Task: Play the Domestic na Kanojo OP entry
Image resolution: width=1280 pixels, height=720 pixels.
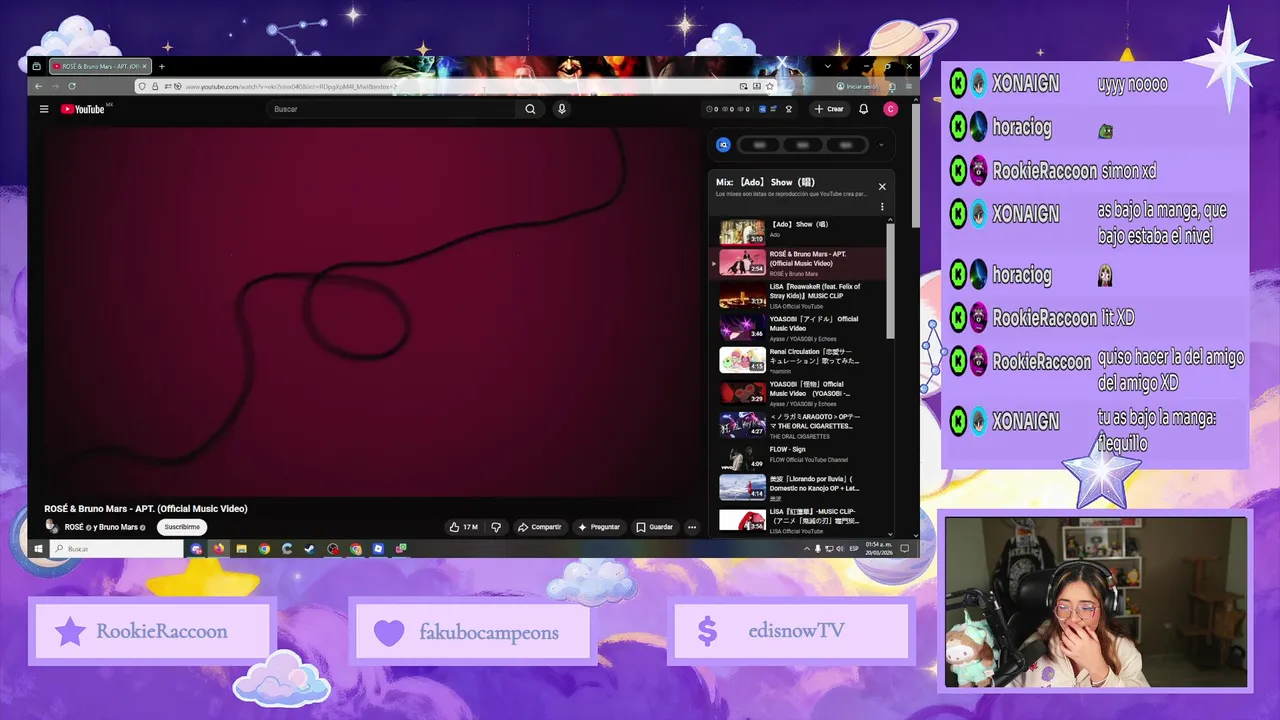Action: coord(798,488)
